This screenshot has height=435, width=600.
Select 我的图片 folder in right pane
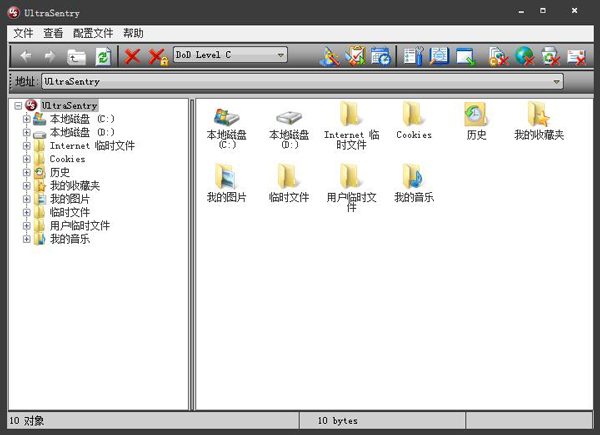(x=226, y=176)
